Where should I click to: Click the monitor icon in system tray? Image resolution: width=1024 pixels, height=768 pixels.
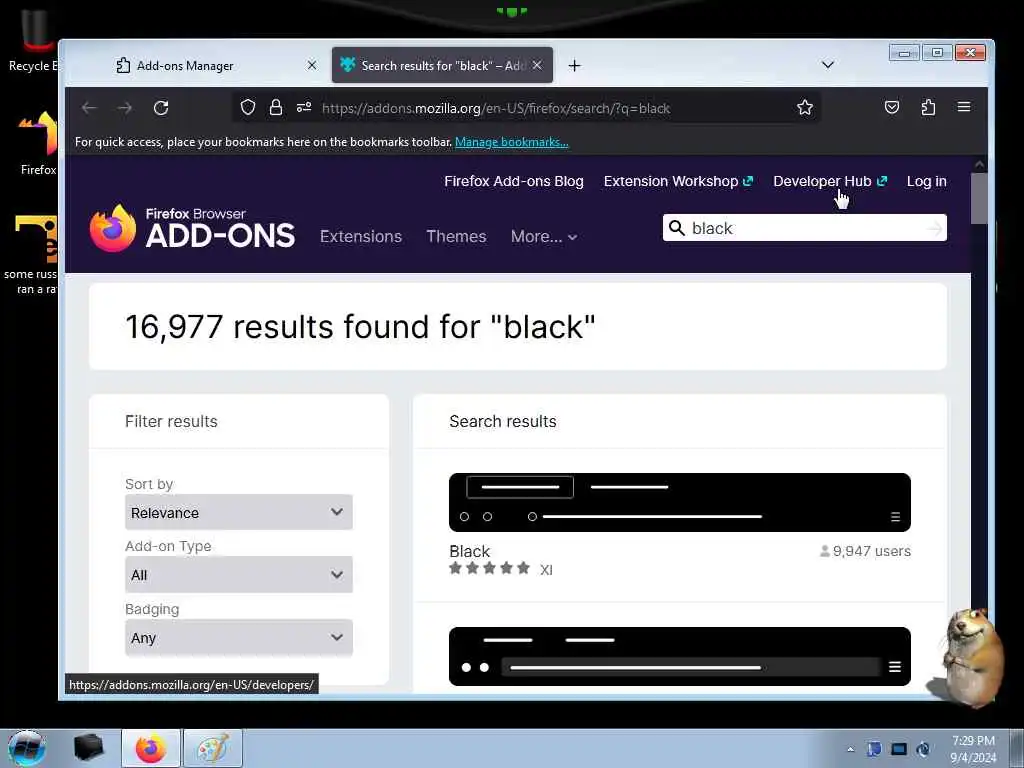(x=899, y=749)
